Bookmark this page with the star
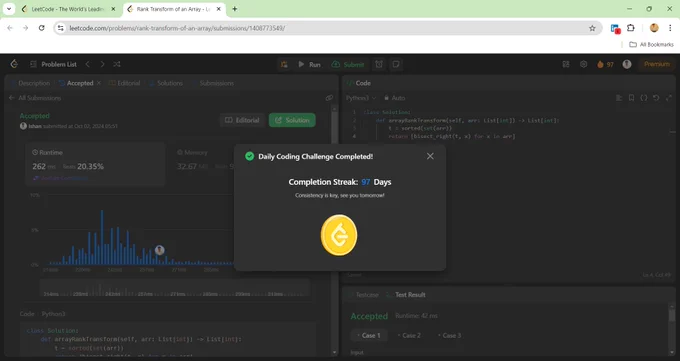The width and height of the screenshot is (680, 361). click(x=592, y=28)
